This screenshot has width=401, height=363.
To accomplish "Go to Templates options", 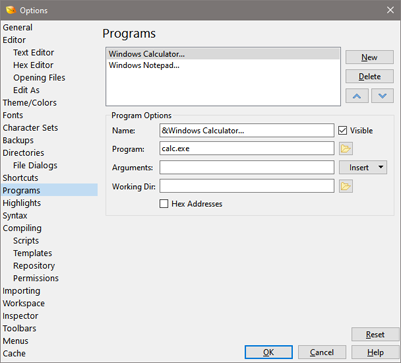I will (x=33, y=253).
